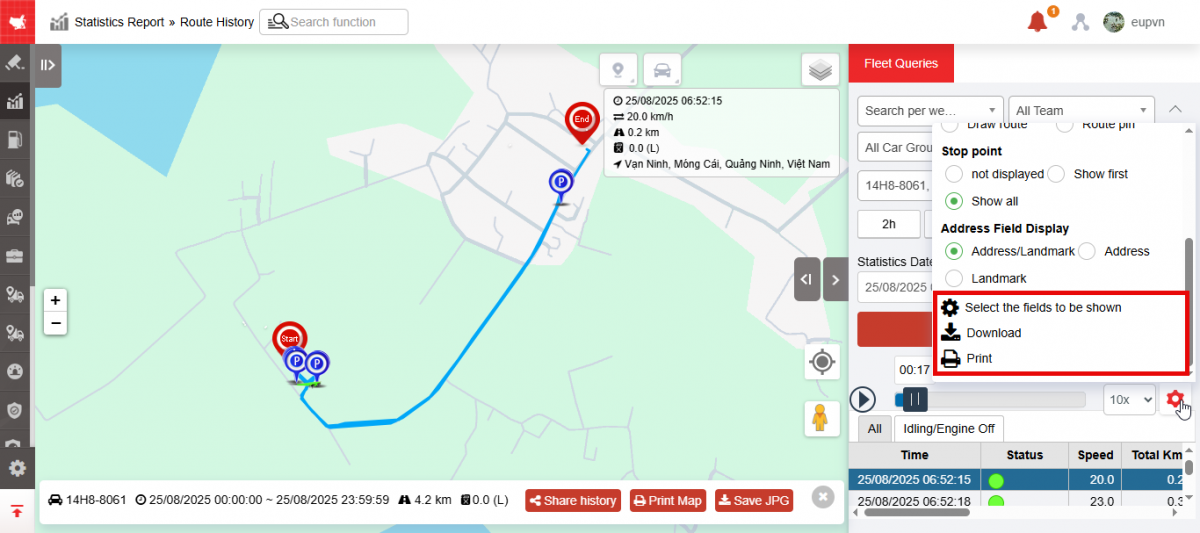The height and width of the screenshot is (533, 1200).
Task: Click the car icon above the map
Action: [x=662, y=70]
